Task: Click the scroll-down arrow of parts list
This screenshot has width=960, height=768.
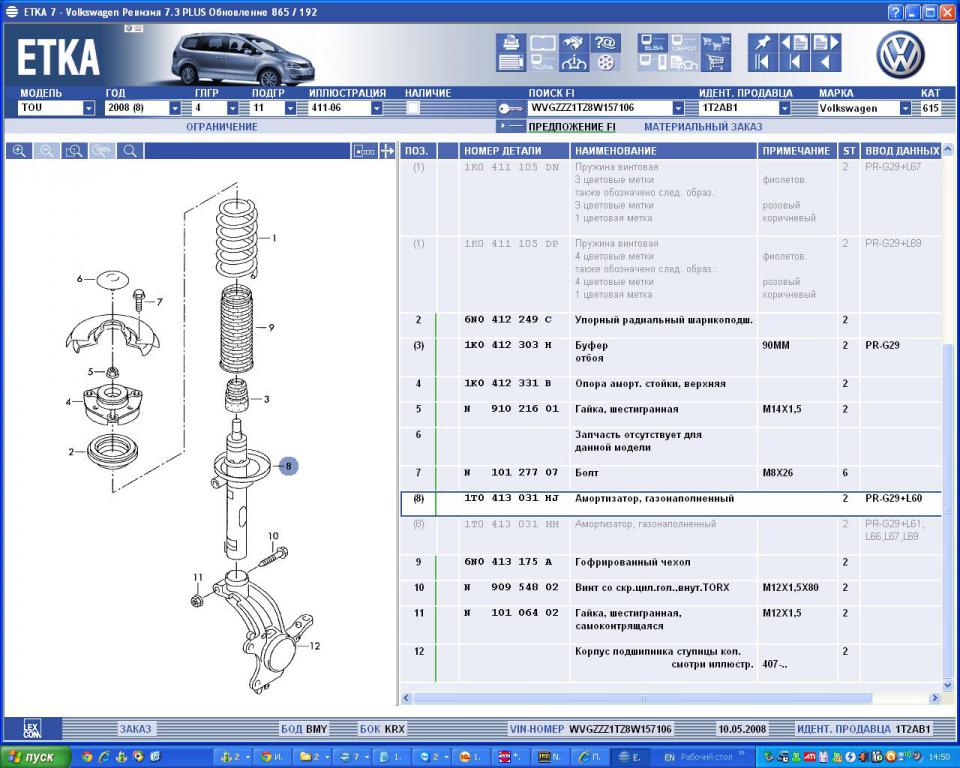Action: pyautogui.click(x=947, y=685)
